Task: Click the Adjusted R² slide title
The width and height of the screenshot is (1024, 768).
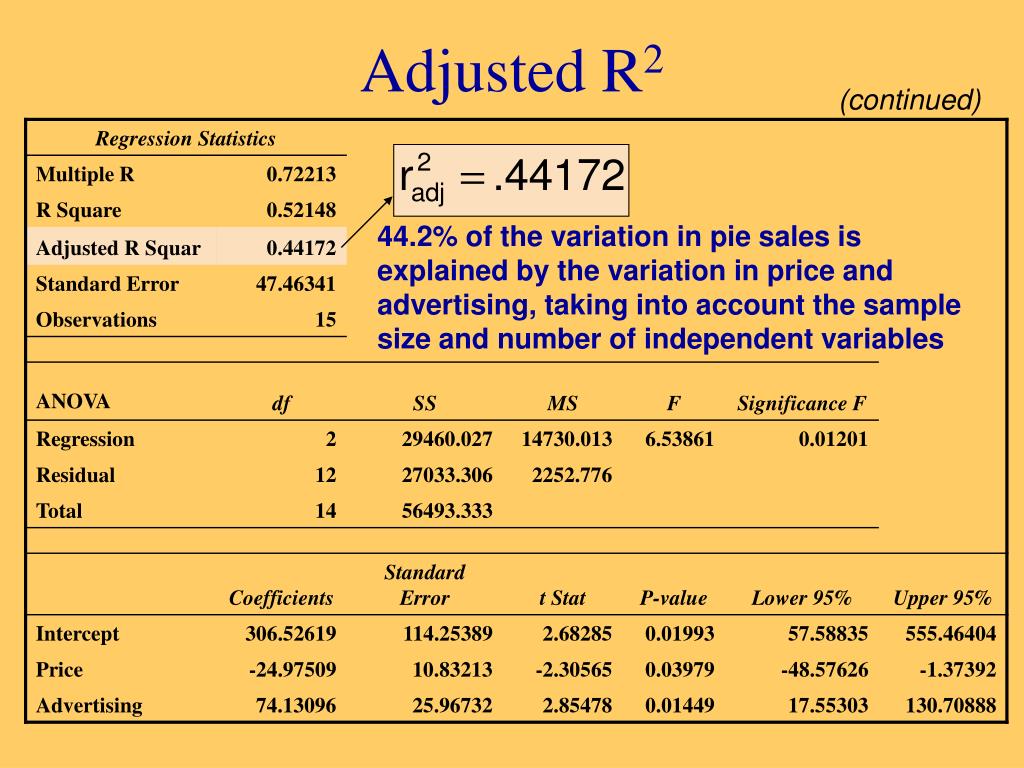Action: coord(512,73)
